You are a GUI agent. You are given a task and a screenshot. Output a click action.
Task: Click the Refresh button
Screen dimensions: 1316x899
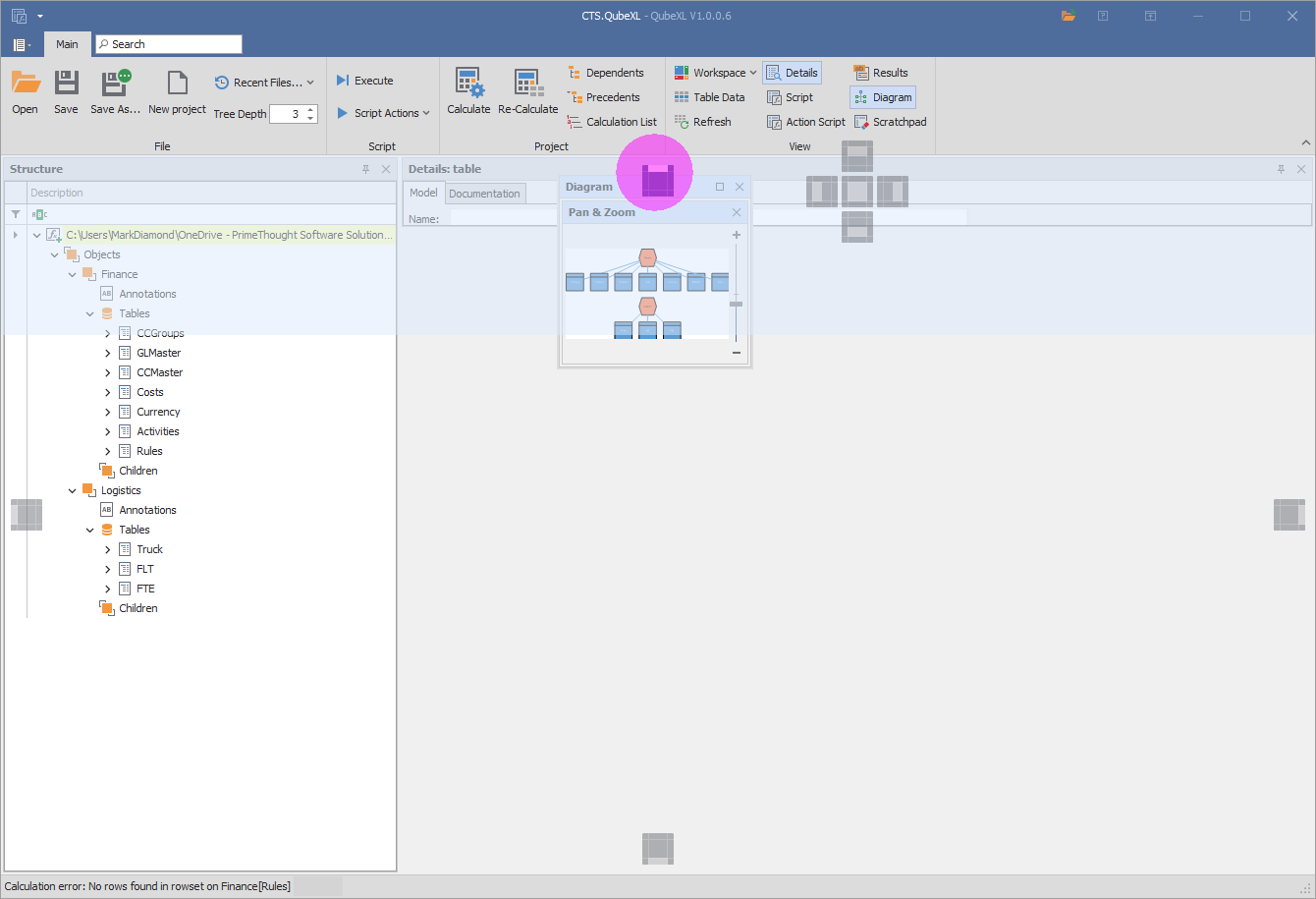702,122
